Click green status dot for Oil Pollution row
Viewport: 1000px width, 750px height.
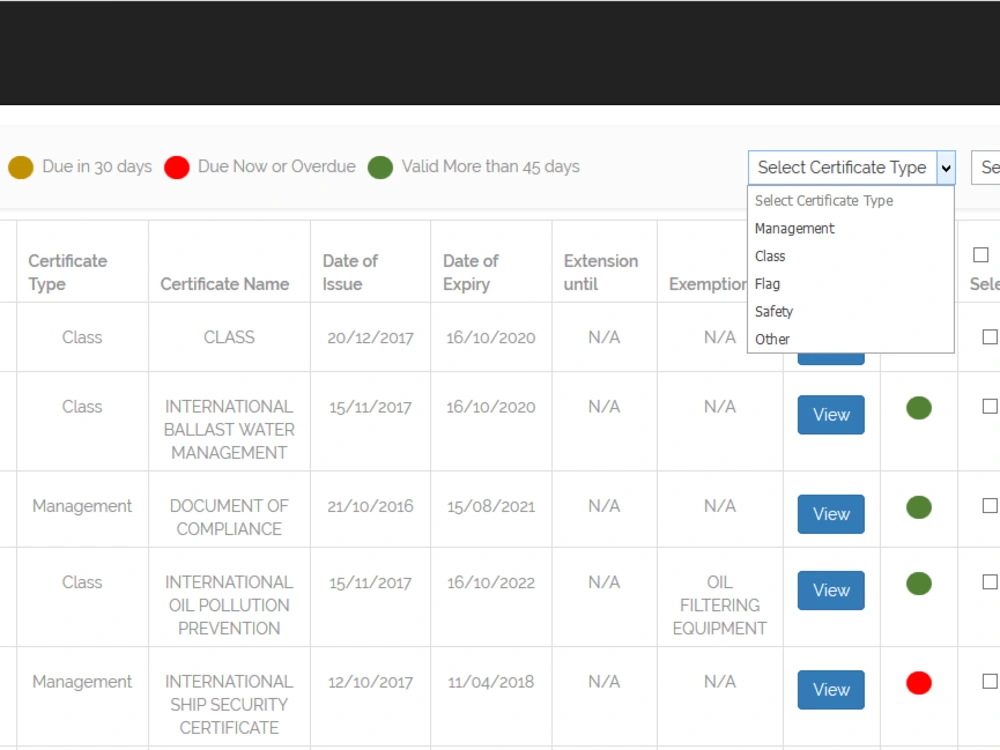[x=919, y=584]
